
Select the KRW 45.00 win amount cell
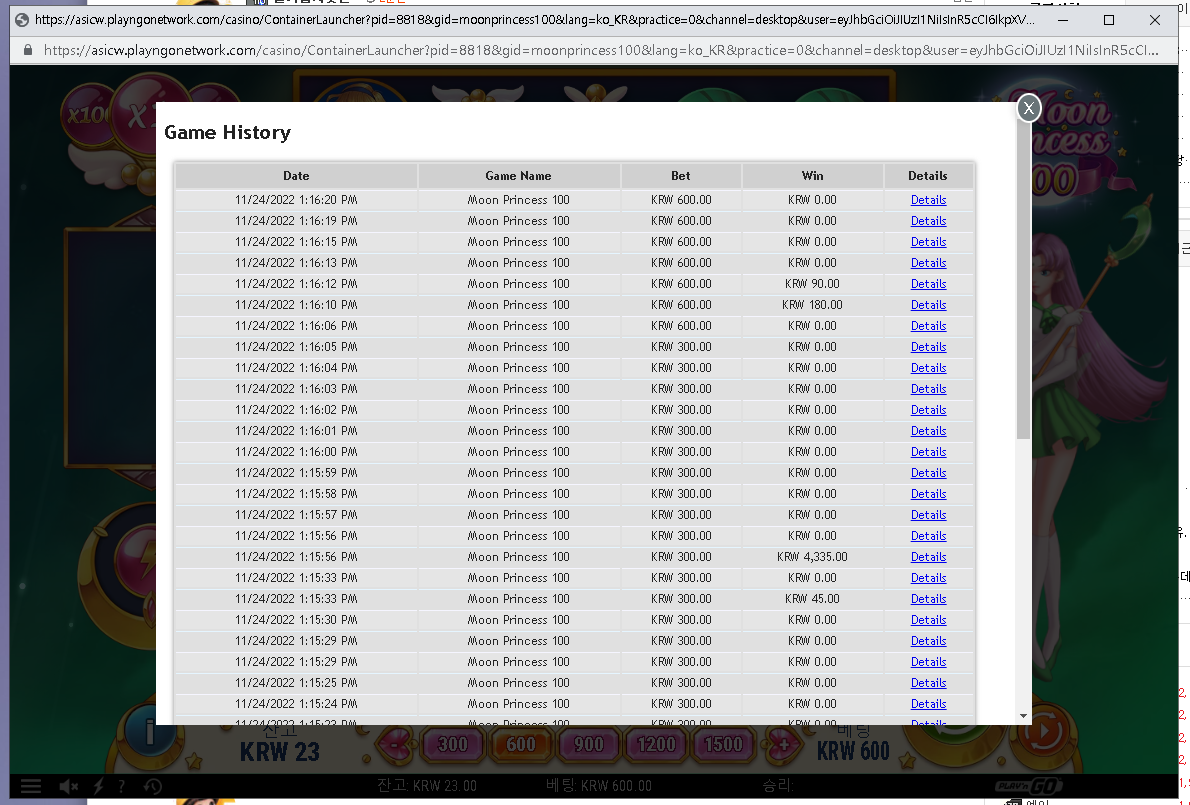tap(812, 599)
